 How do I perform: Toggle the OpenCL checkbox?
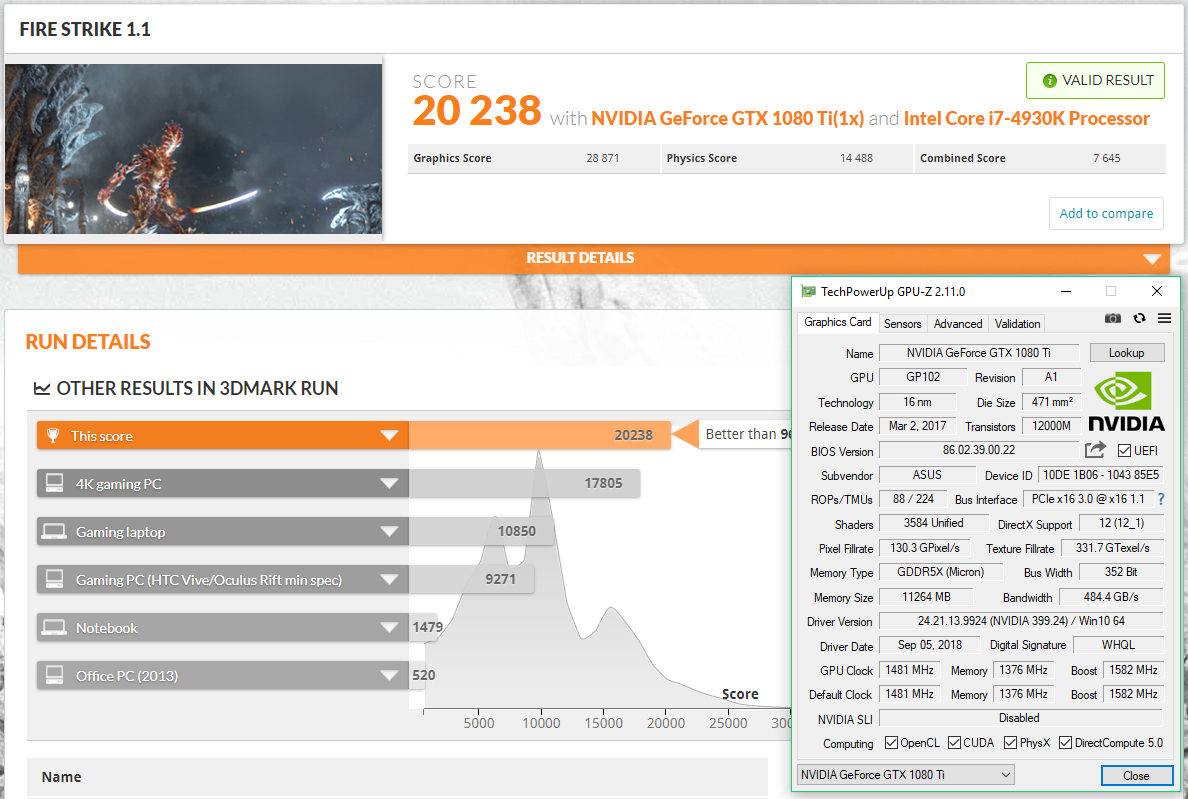point(891,743)
